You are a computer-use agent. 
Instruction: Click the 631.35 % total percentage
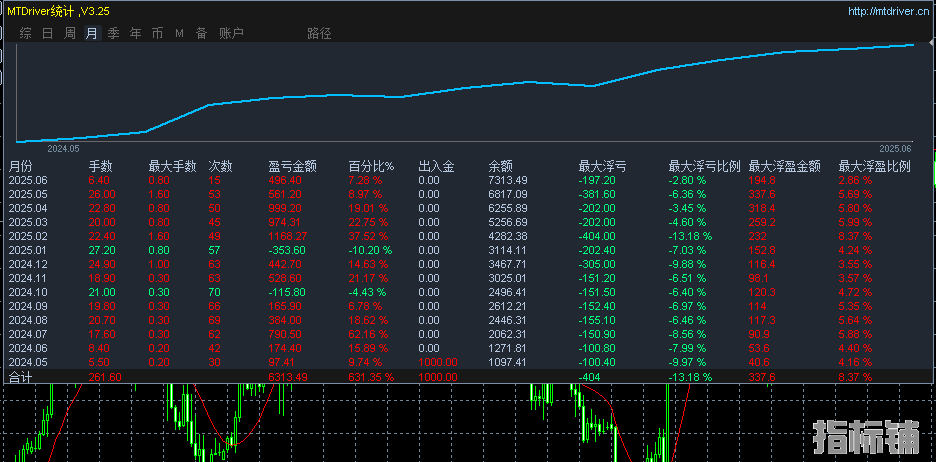click(x=371, y=377)
